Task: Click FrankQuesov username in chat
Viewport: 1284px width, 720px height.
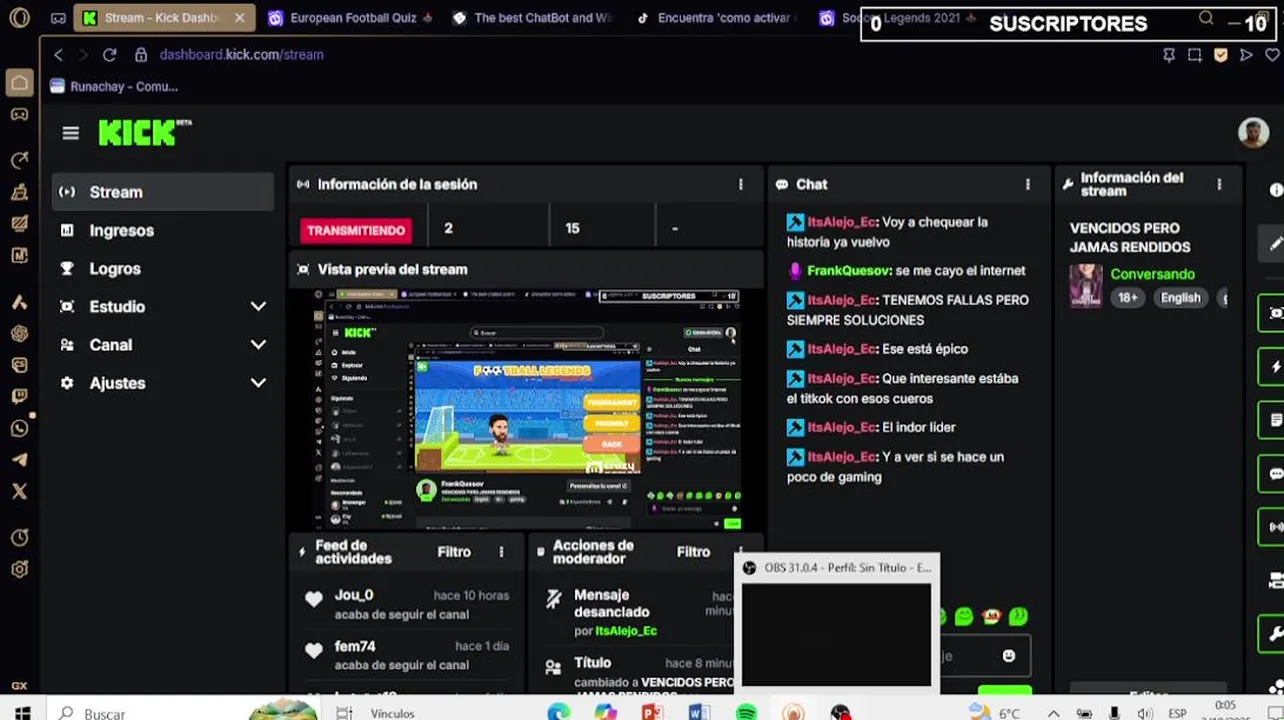Action: click(849, 271)
